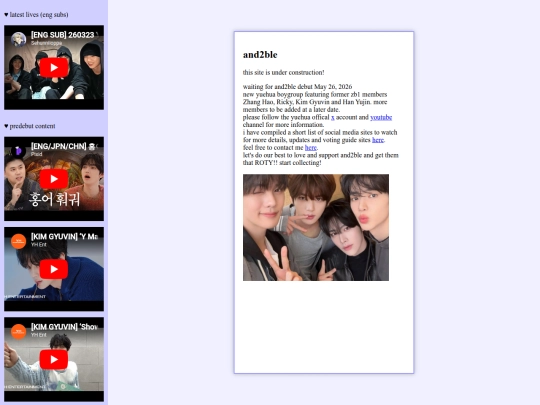Open the yuehua youtube channel link
Image resolution: width=540 pixels, height=405 pixels.
pos(381,117)
